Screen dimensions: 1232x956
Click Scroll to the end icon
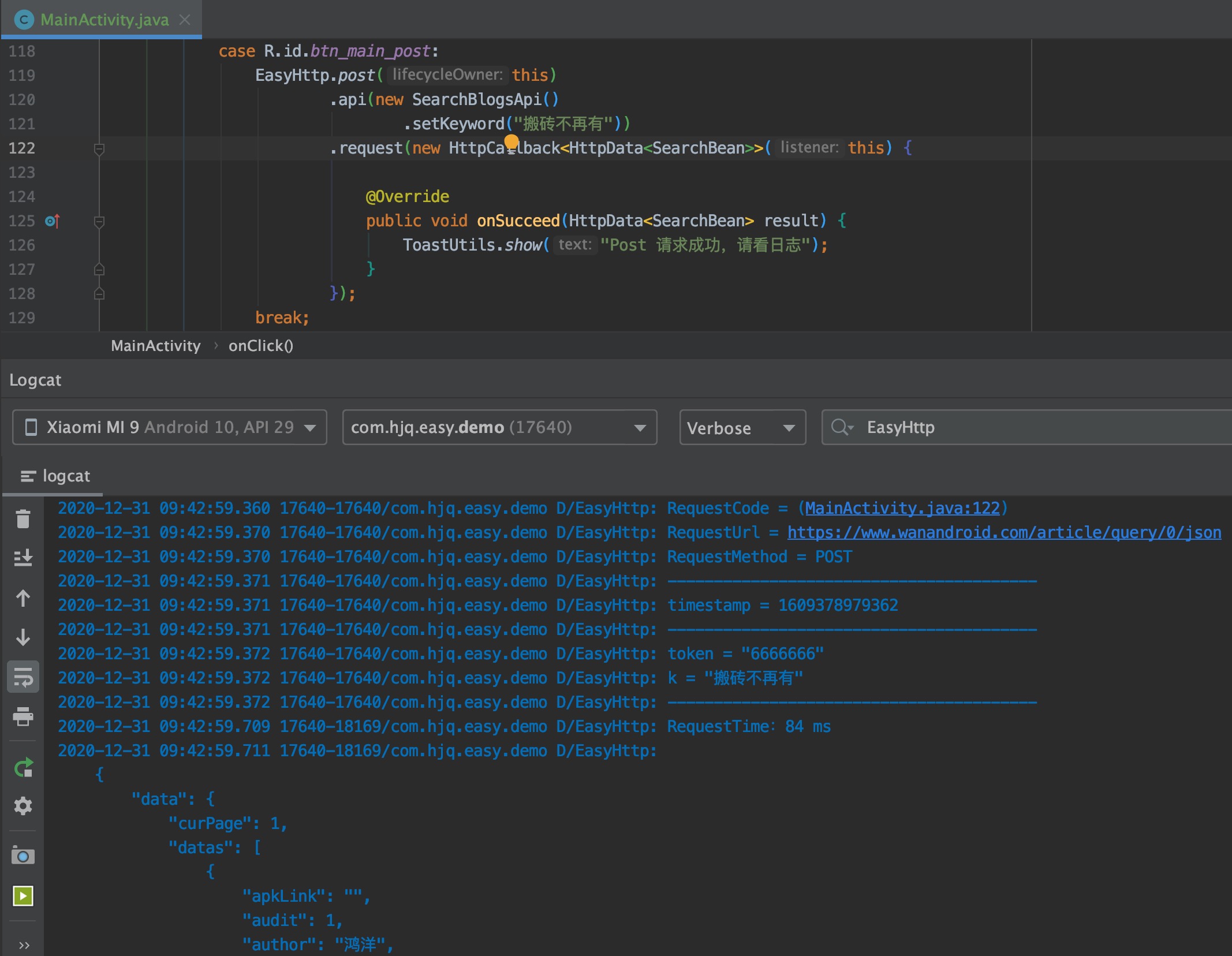click(x=23, y=558)
